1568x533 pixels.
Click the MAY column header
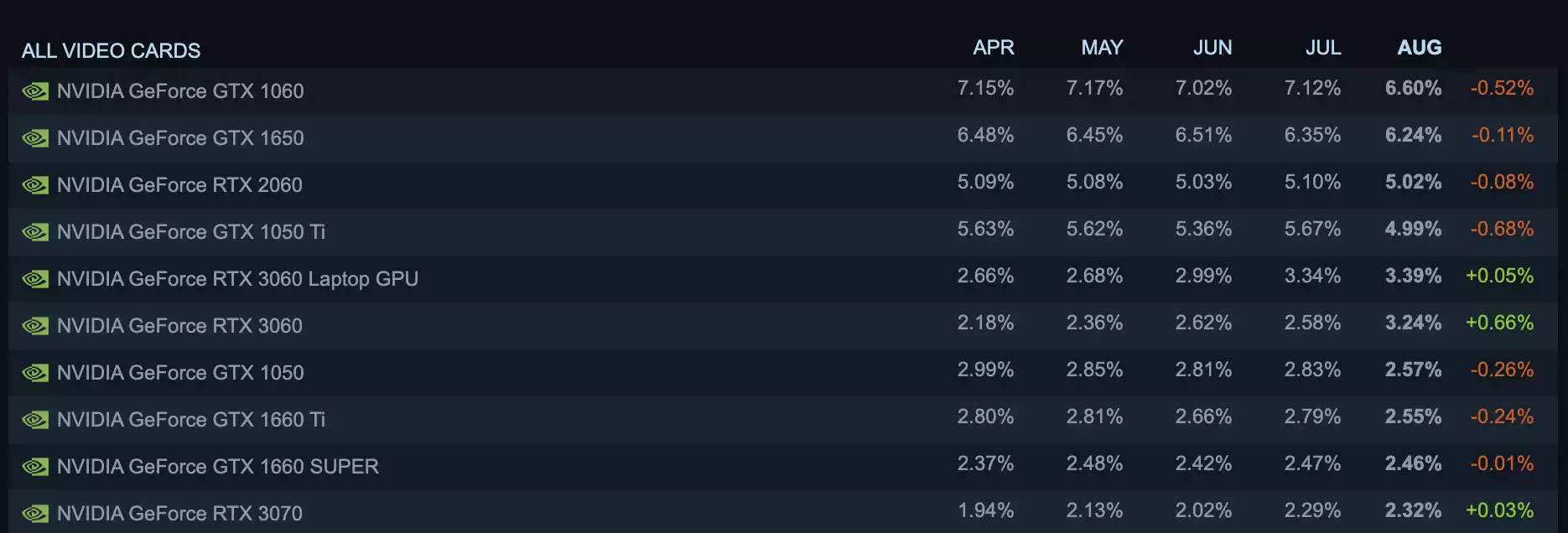pos(1102,48)
